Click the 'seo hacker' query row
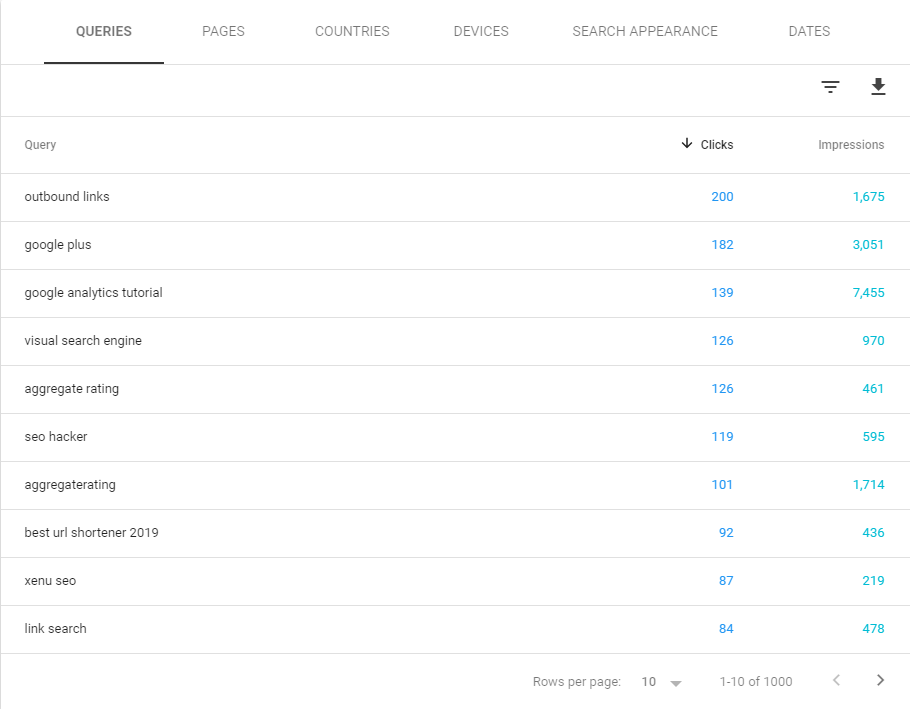Image resolution: width=910 pixels, height=709 pixels. coord(56,437)
